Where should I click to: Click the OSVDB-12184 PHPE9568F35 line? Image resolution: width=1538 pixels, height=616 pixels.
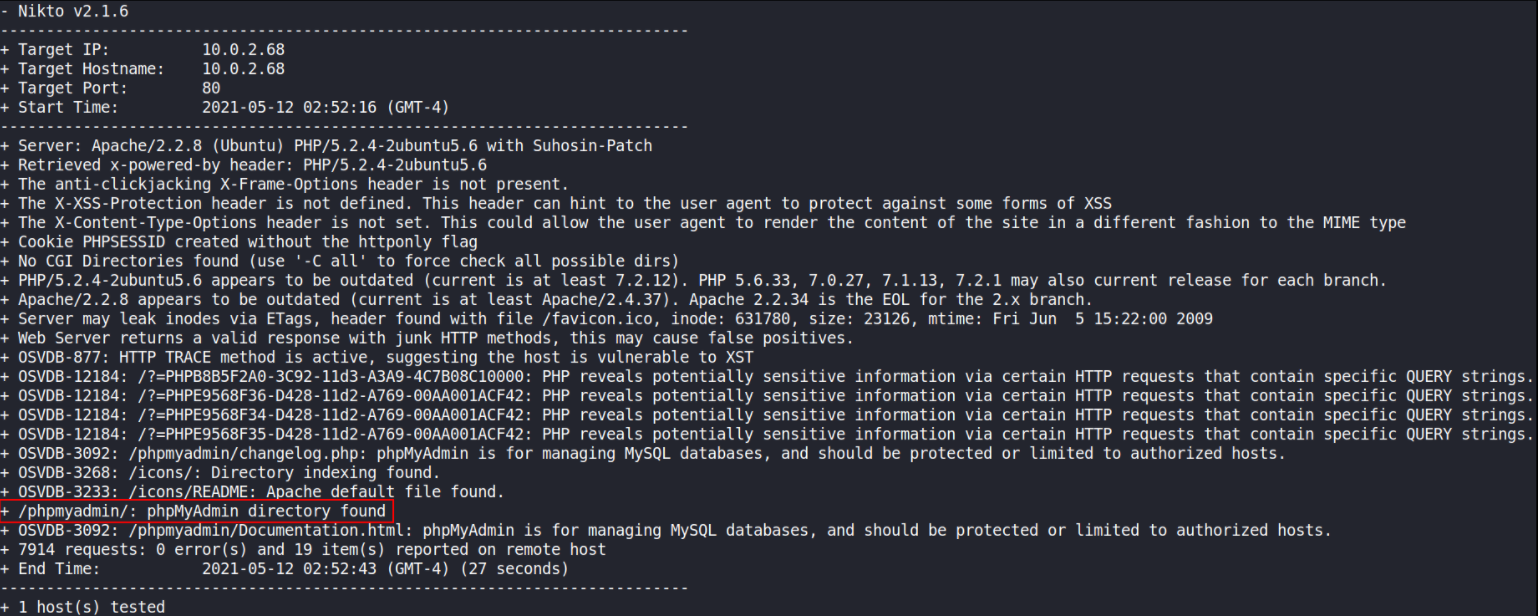click(x=767, y=434)
